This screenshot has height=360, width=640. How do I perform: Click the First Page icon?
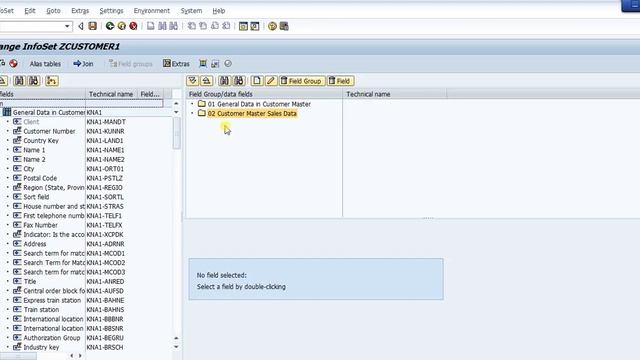tap(191, 26)
